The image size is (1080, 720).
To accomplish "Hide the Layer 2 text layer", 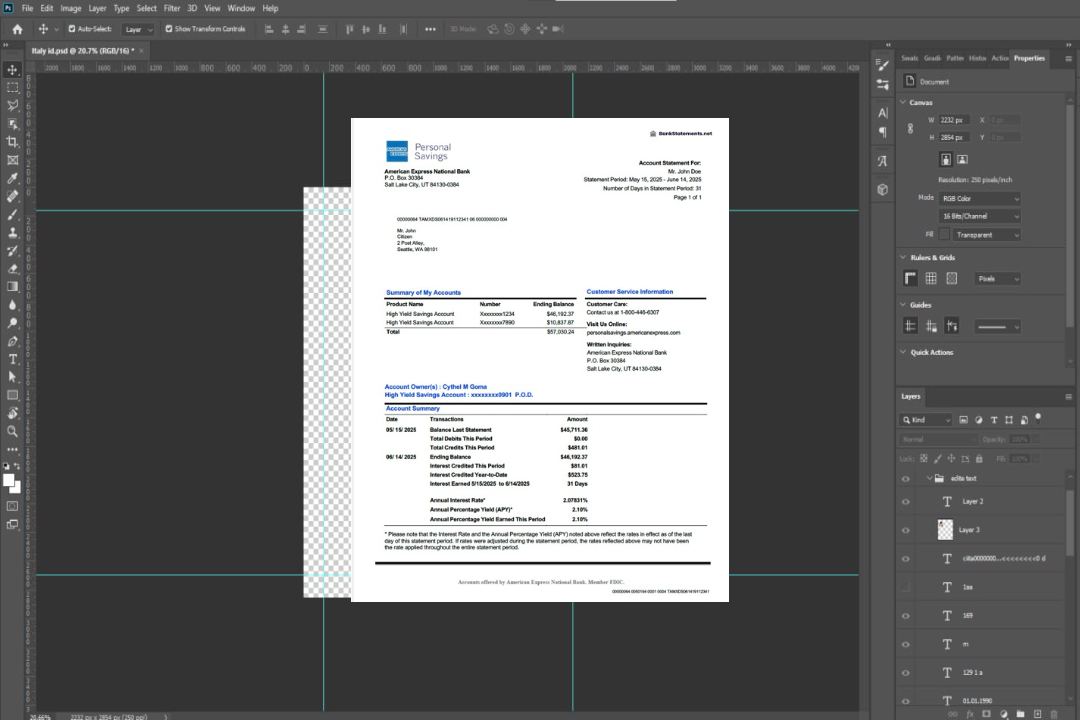I will pyautogui.click(x=906, y=502).
